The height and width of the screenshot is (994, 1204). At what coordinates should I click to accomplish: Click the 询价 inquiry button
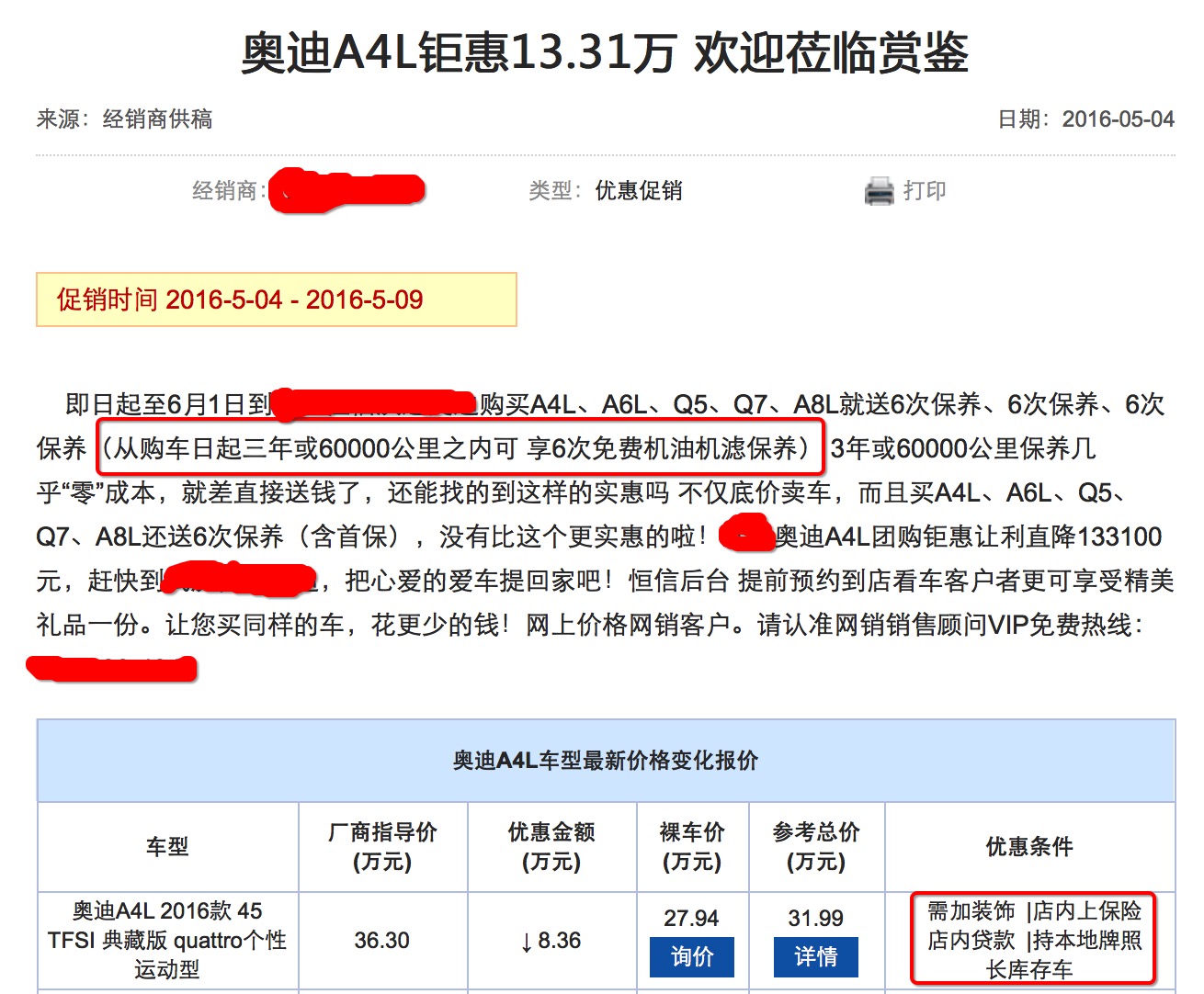click(692, 957)
